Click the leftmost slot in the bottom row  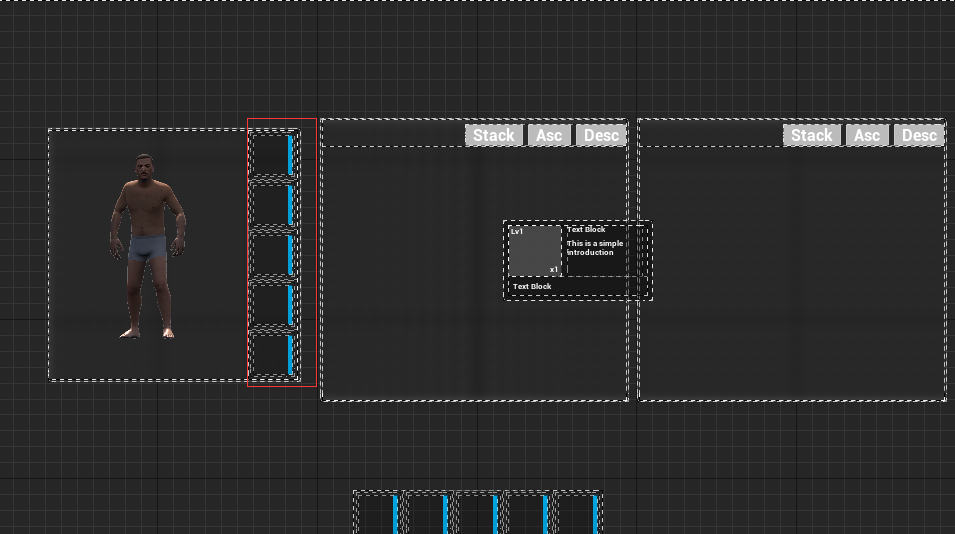click(378, 514)
